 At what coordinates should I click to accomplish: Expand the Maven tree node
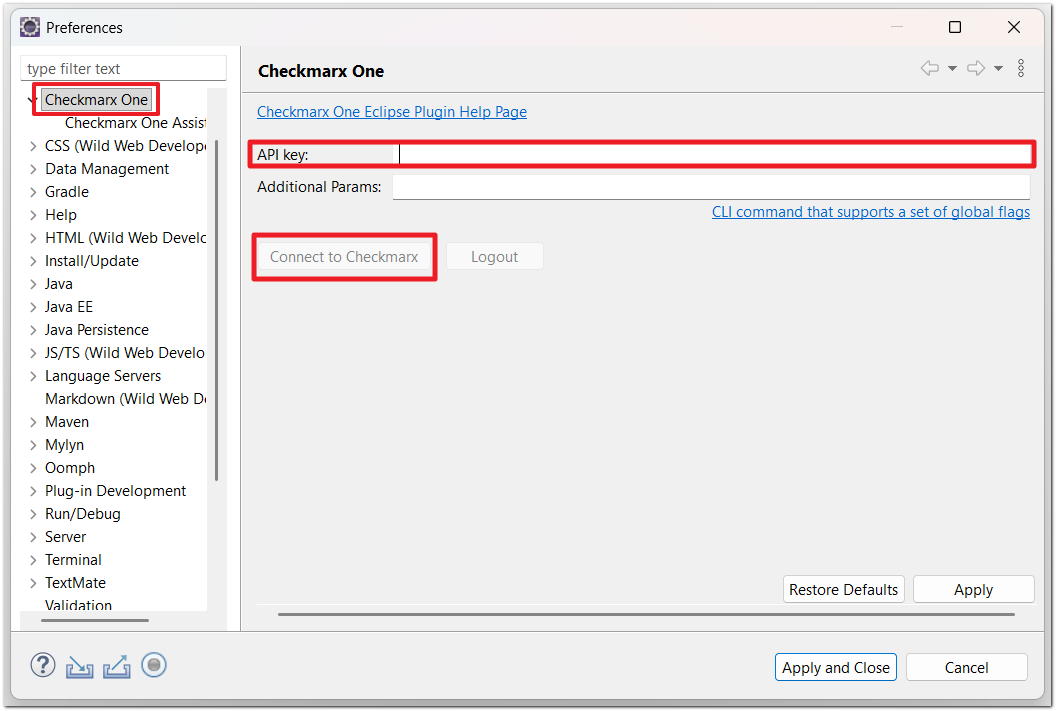coord(33,421)
